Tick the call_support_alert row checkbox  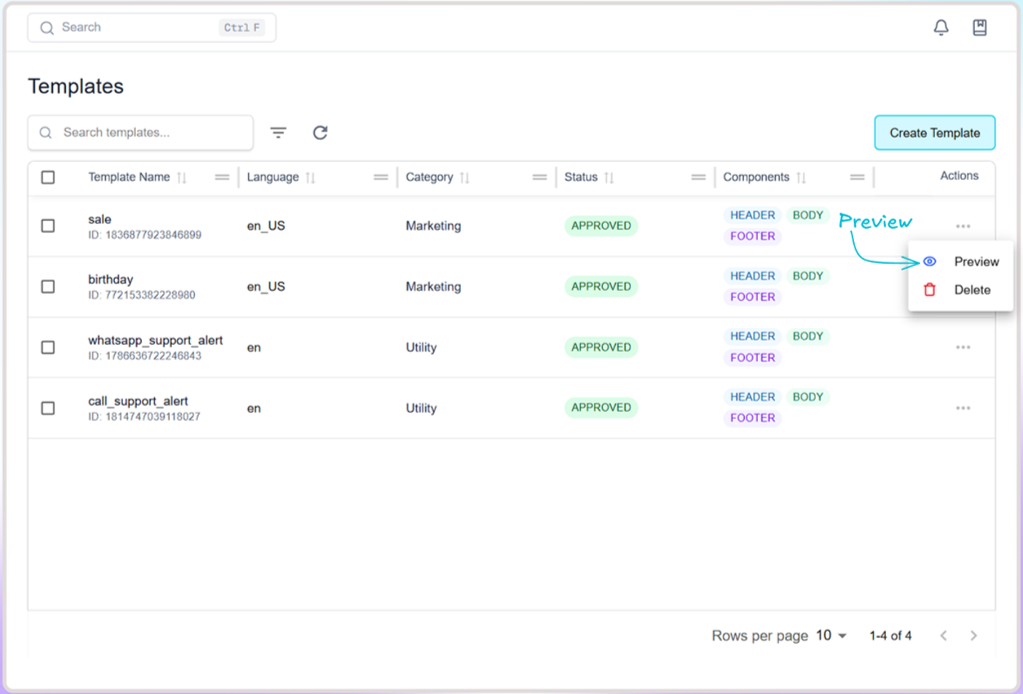(x=48, y=408)
